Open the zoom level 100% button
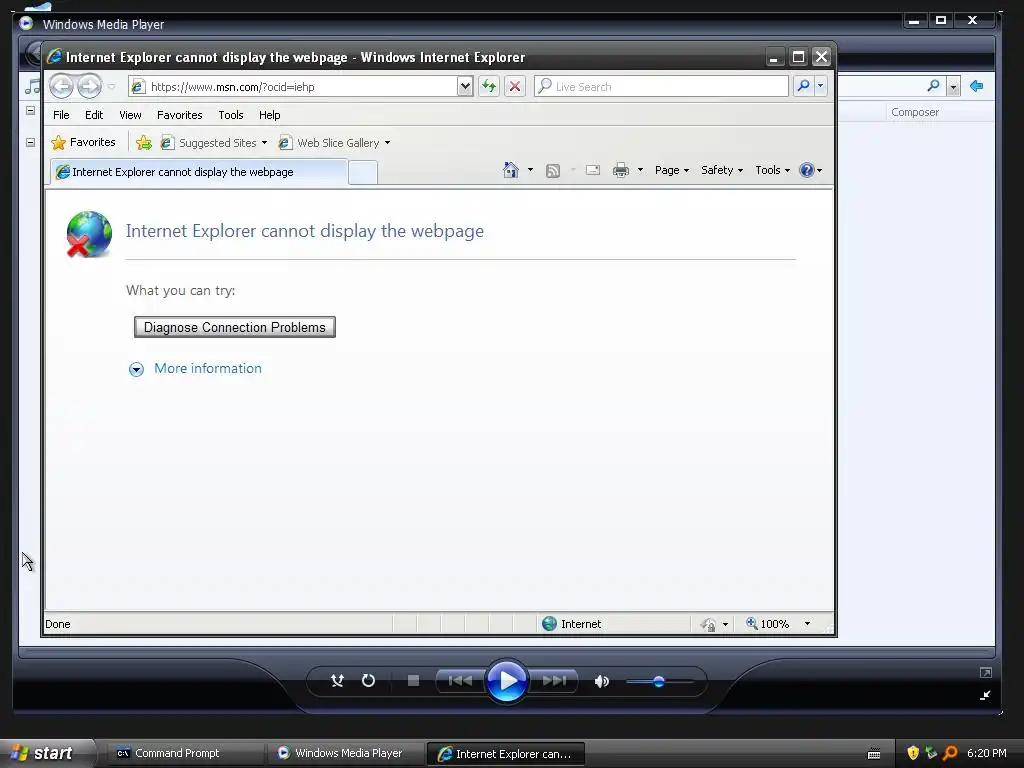 point(767,624)
